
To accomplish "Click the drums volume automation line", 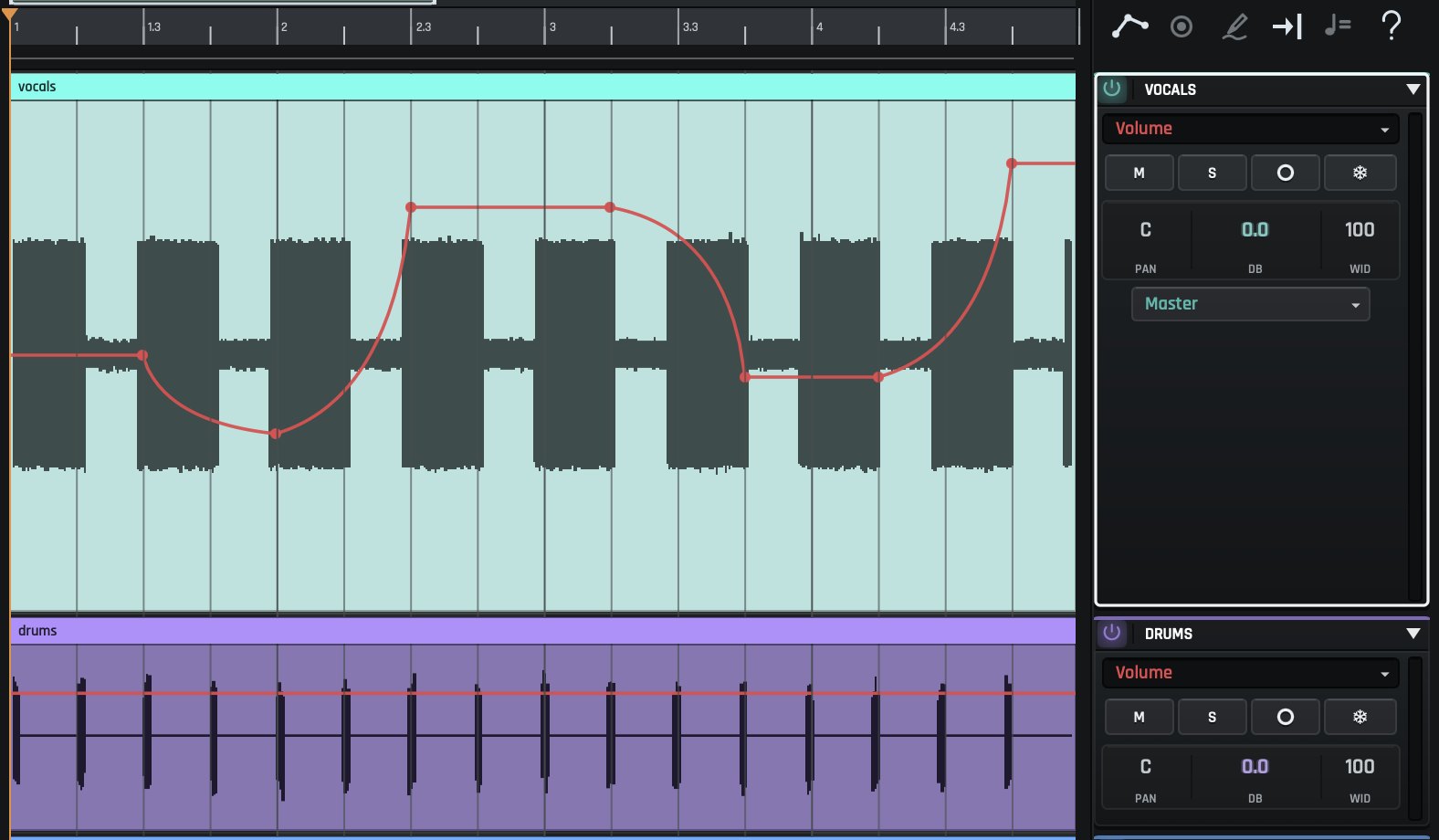I will pos(543,693).
